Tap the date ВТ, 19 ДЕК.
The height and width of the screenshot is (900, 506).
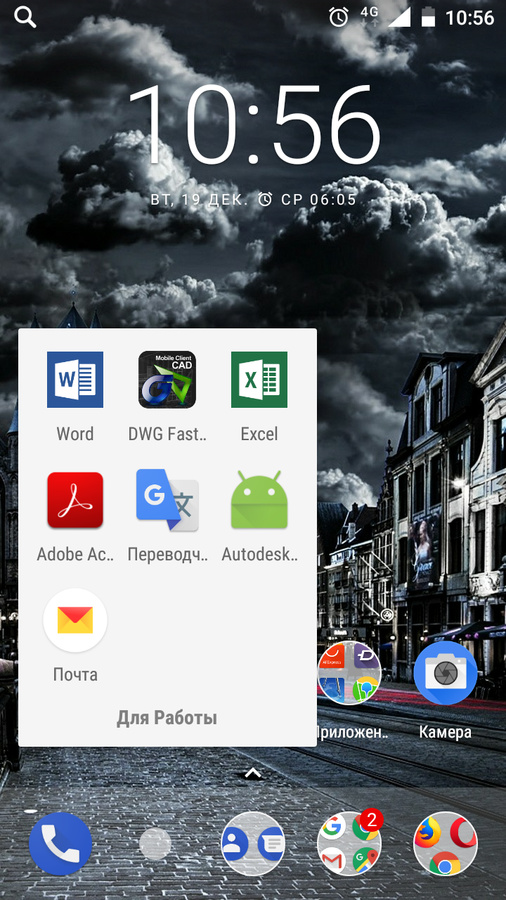point(199,200)
